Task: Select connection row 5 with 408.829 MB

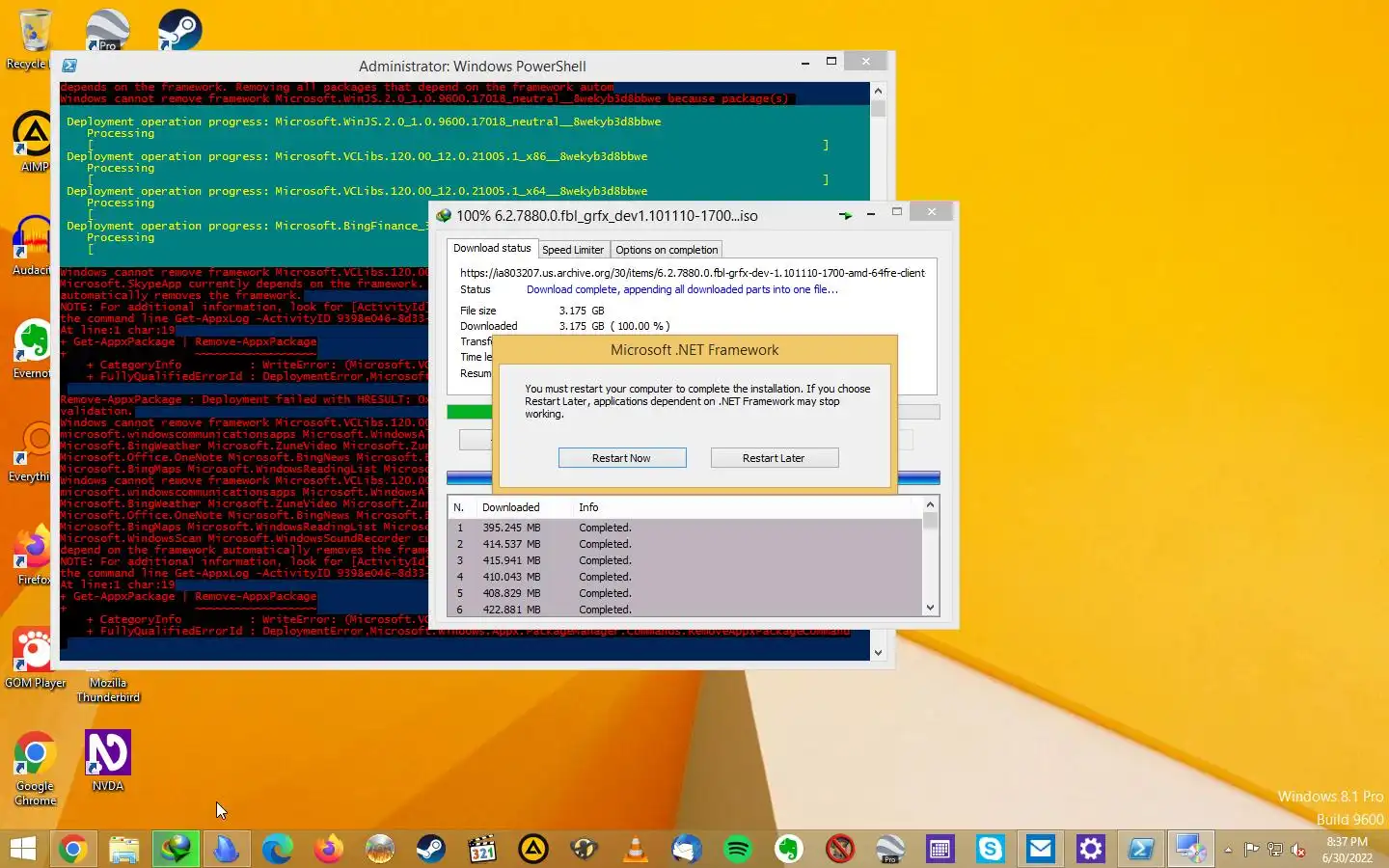Action: (x=685, y=593)
